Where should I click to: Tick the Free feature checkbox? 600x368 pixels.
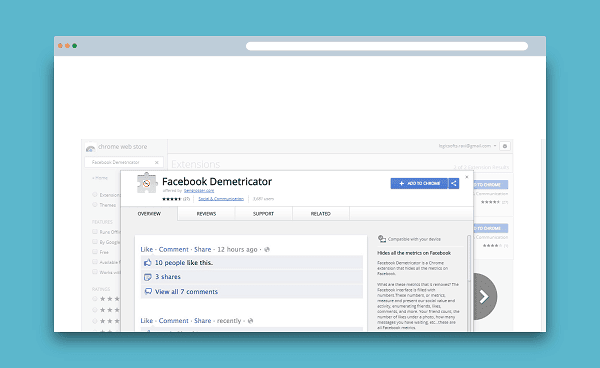point(95,252)
